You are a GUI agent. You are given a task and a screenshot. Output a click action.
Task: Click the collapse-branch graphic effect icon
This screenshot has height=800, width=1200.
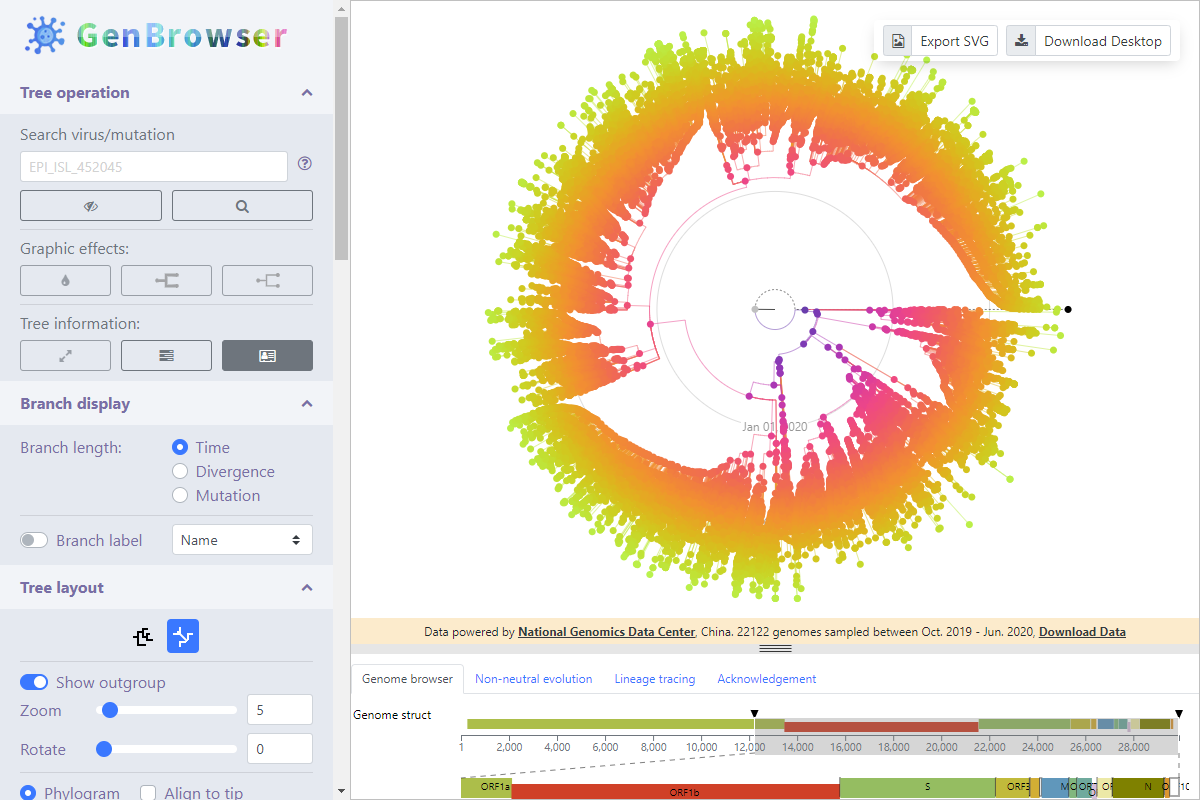point(166,280)
